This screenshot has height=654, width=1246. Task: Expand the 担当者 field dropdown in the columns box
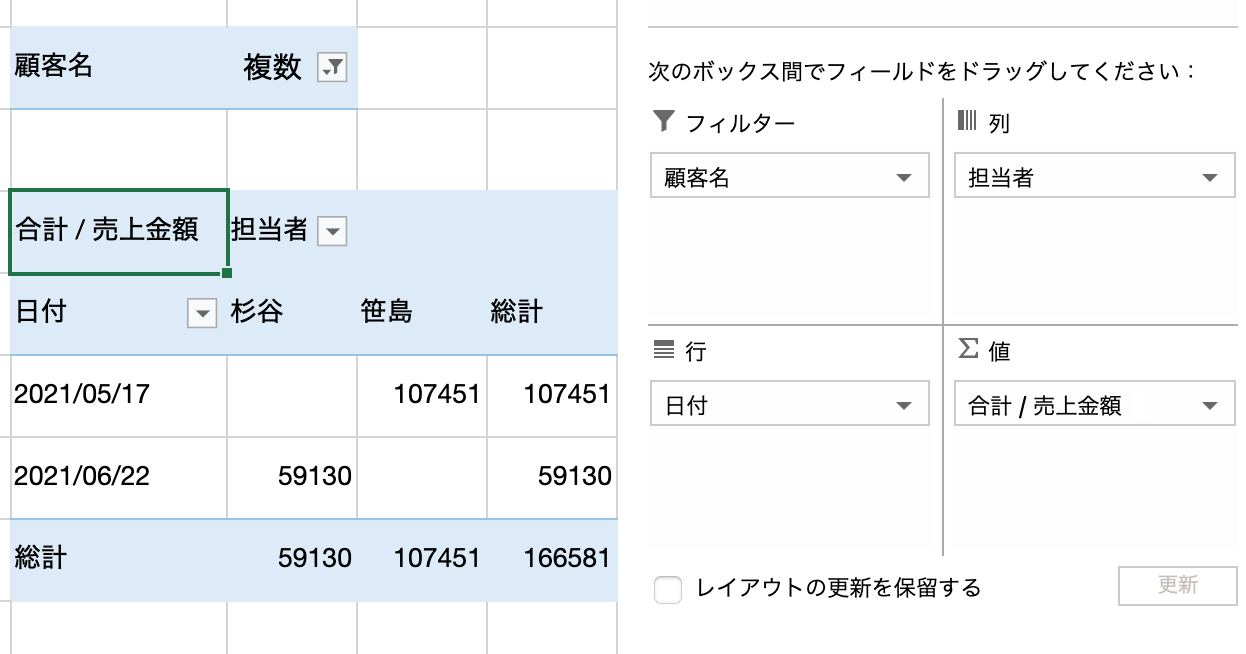tap(1210, 179)
